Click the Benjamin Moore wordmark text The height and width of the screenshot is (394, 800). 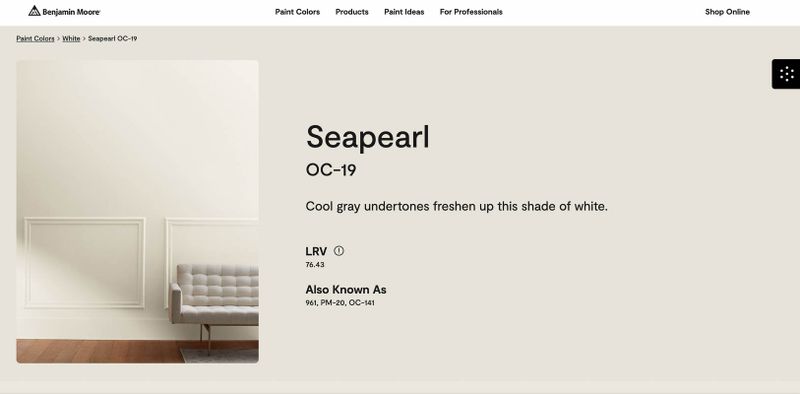tap(71, 12)
